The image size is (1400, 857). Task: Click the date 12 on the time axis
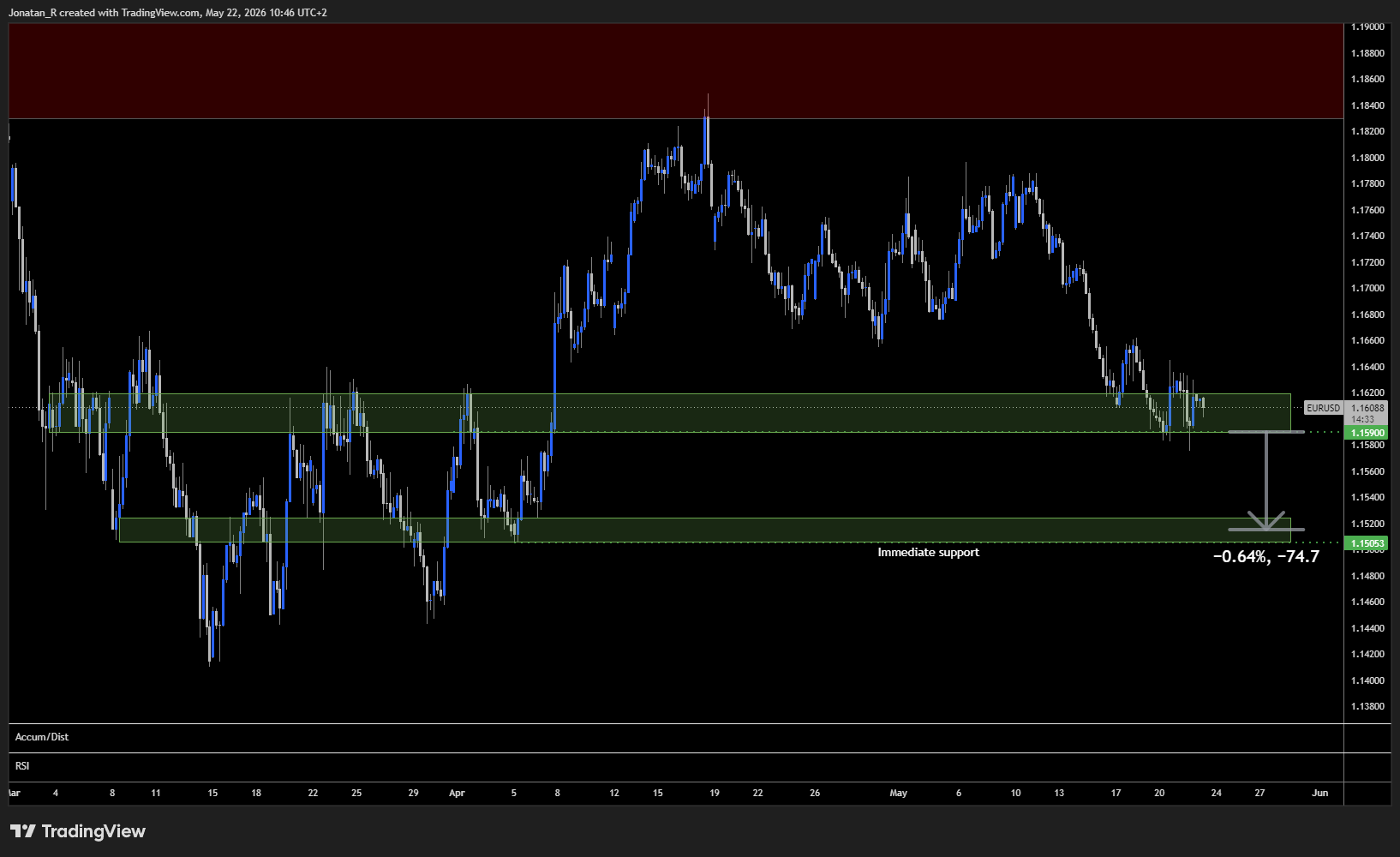tap(614, 794)
